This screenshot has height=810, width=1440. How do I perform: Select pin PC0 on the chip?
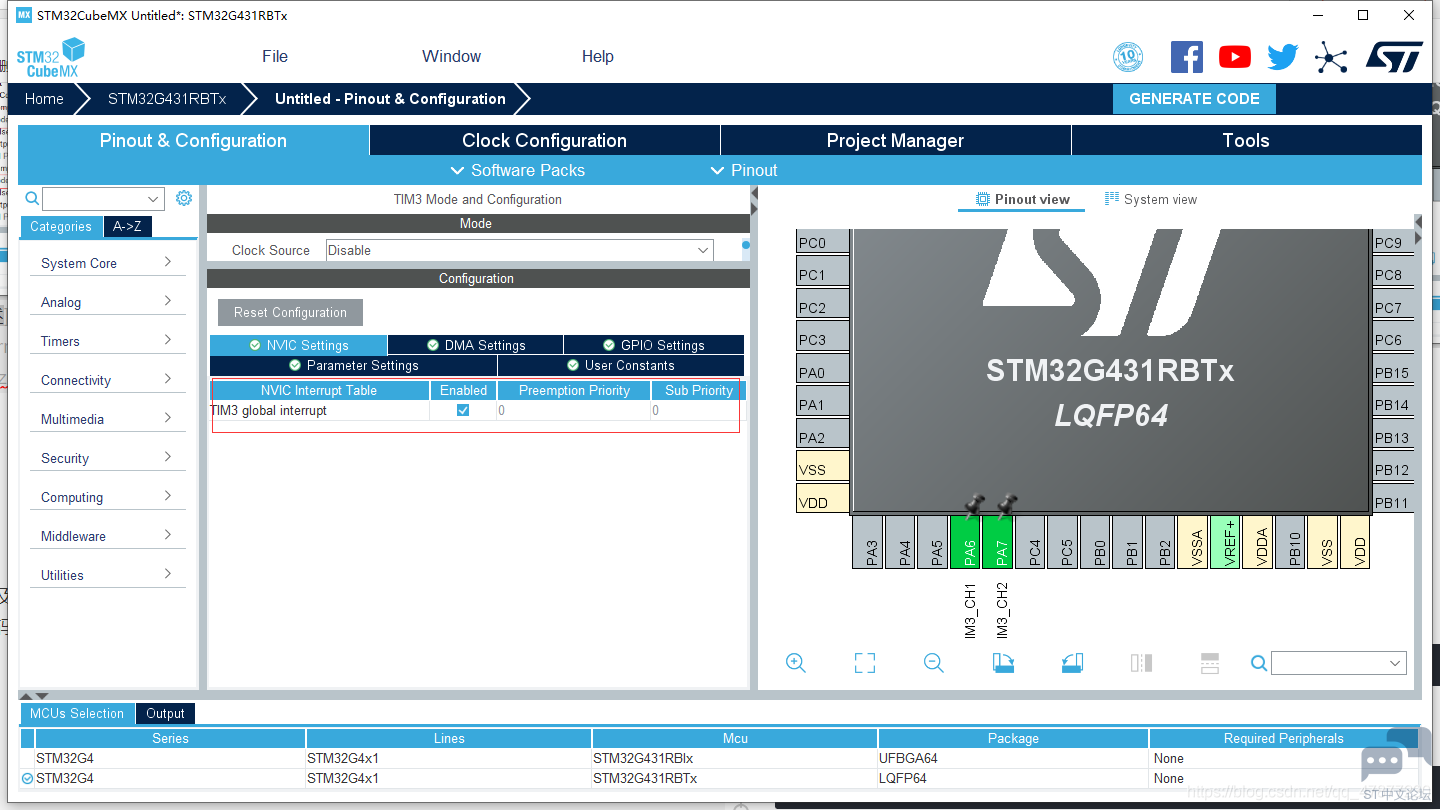point(822,243)
